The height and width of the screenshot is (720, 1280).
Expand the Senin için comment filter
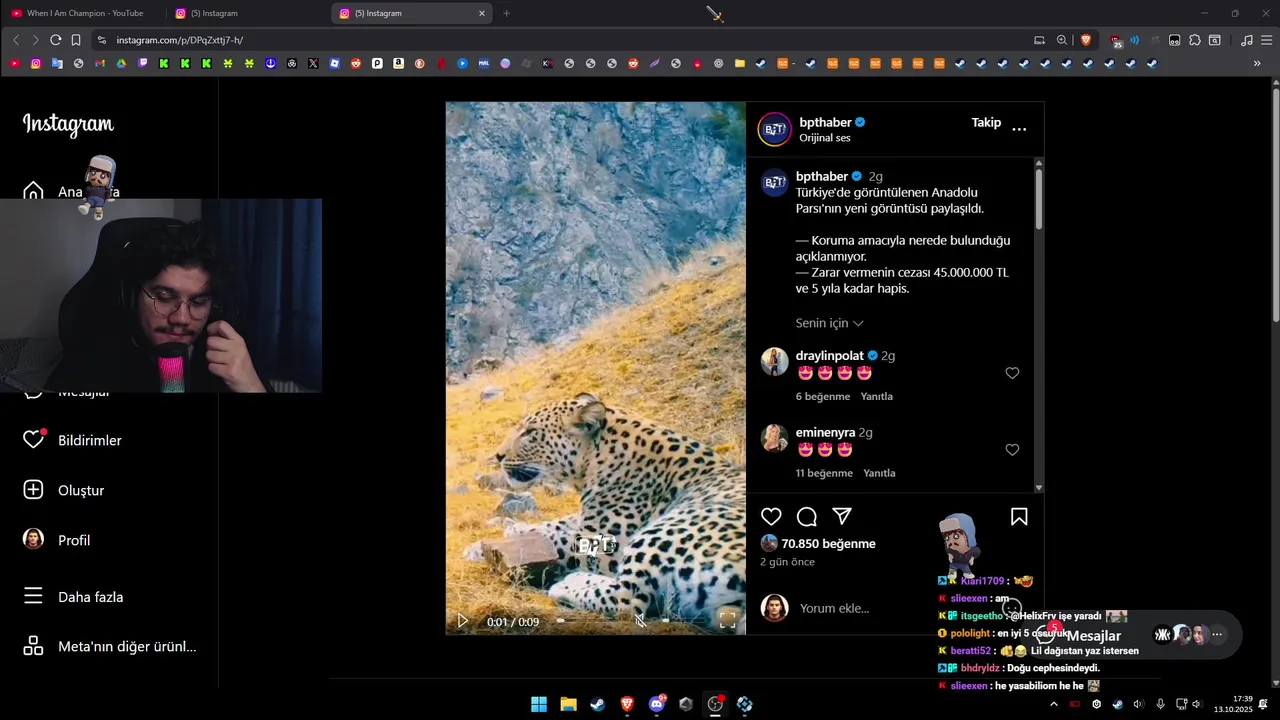click(x=829, y=323)
